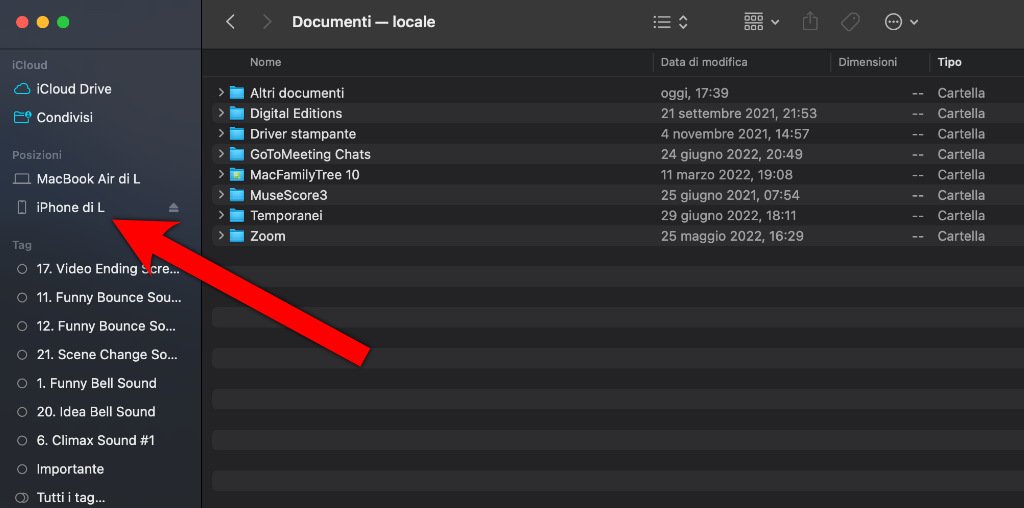Screen dimensions: 1024x508
Task: Select the 17. Video Ending tag
Action: [98, 269]
